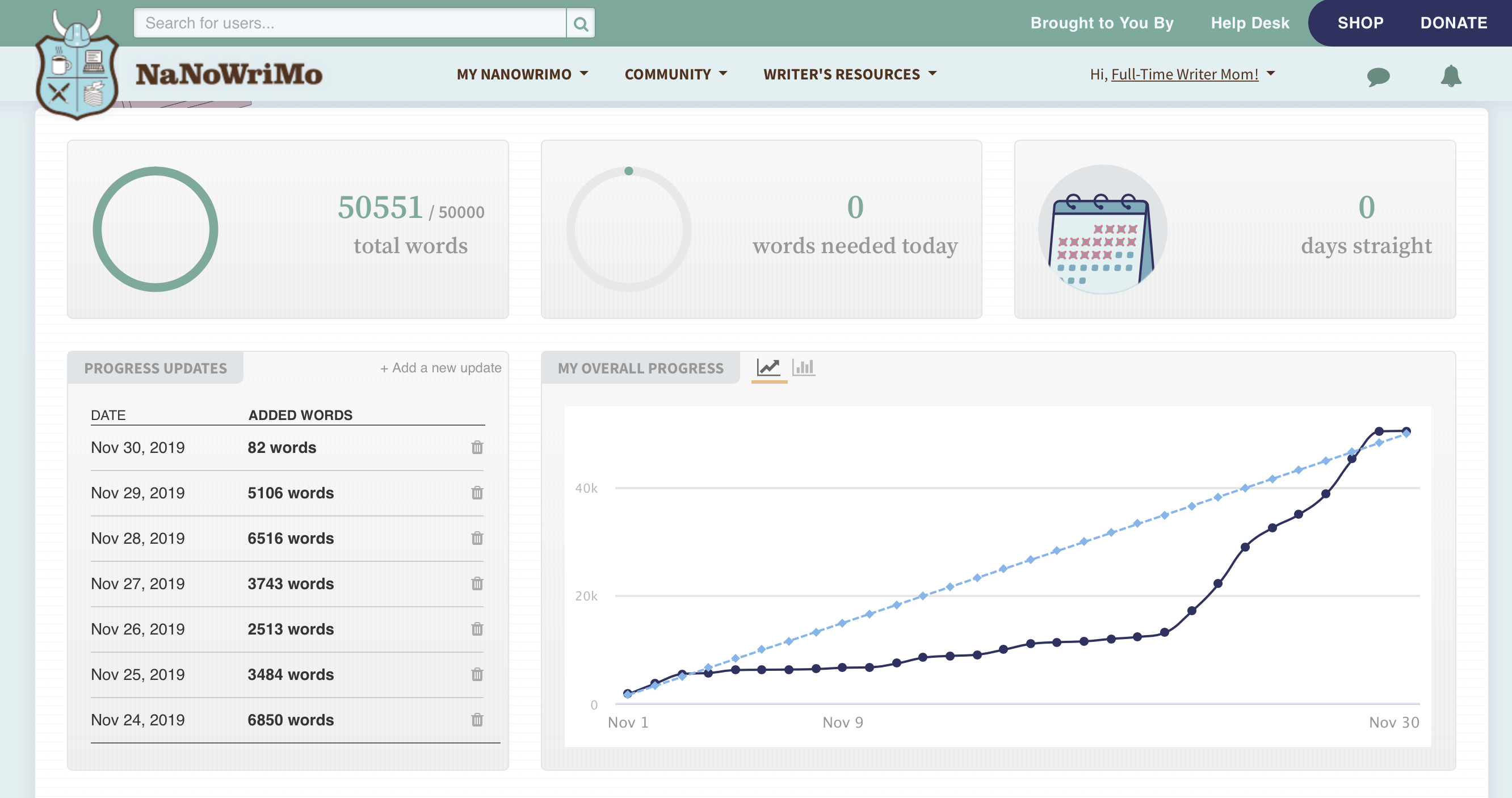Open notifications bell icon
Image resolution: width=1512 pixels, height=798 pixels.
click(1450, 76)
